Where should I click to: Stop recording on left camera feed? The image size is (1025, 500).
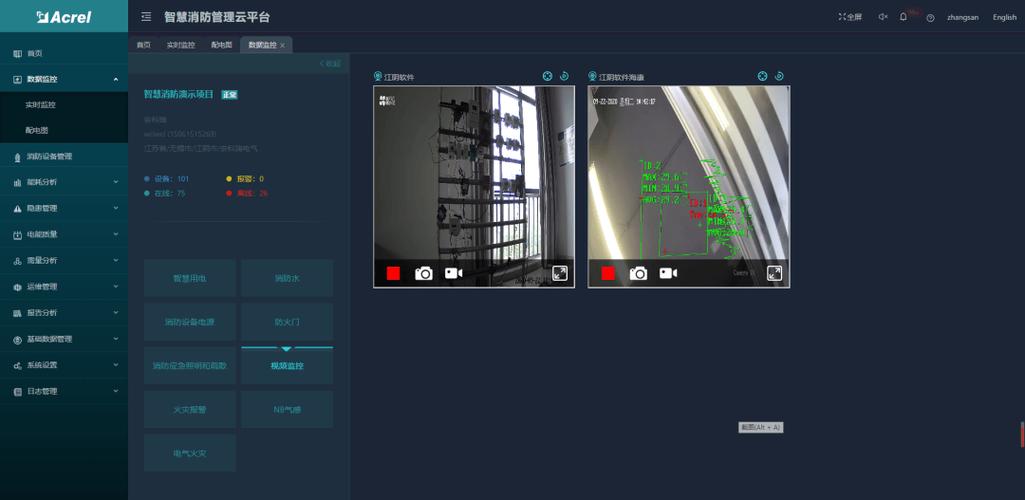pyautogui.click(x=394, y=273)
